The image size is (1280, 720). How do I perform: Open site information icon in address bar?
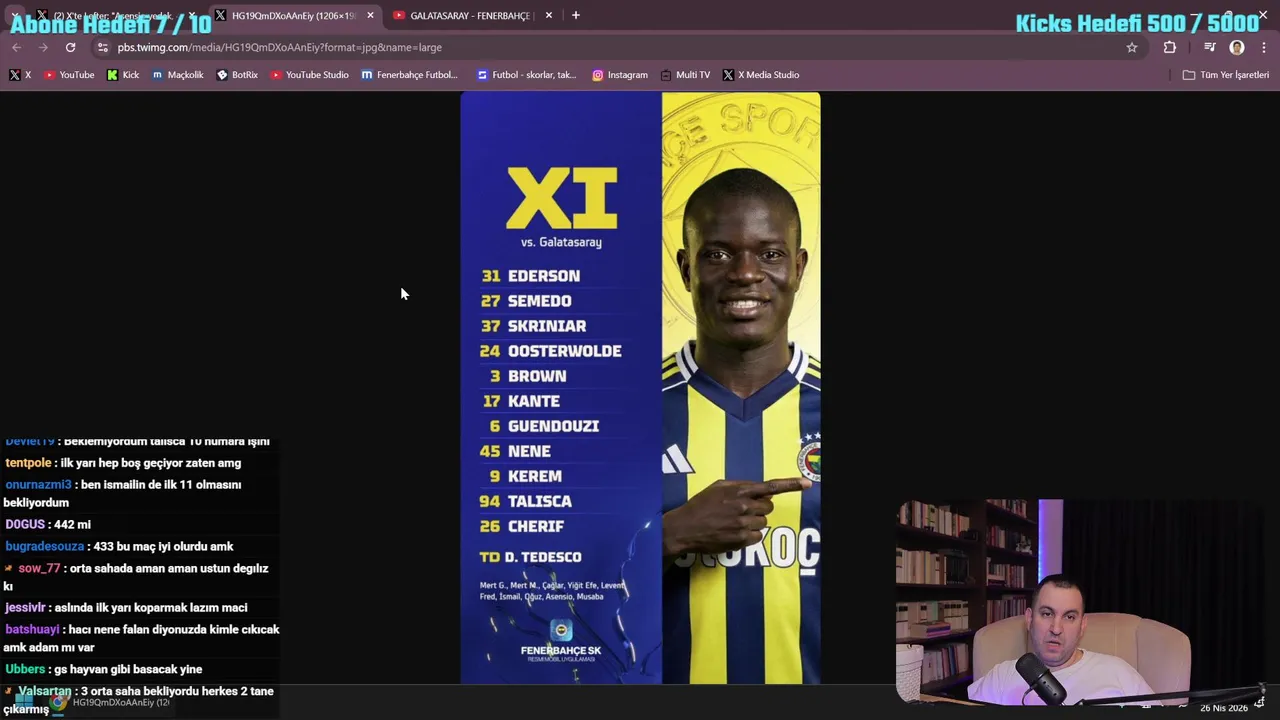[x=102, y=47]
